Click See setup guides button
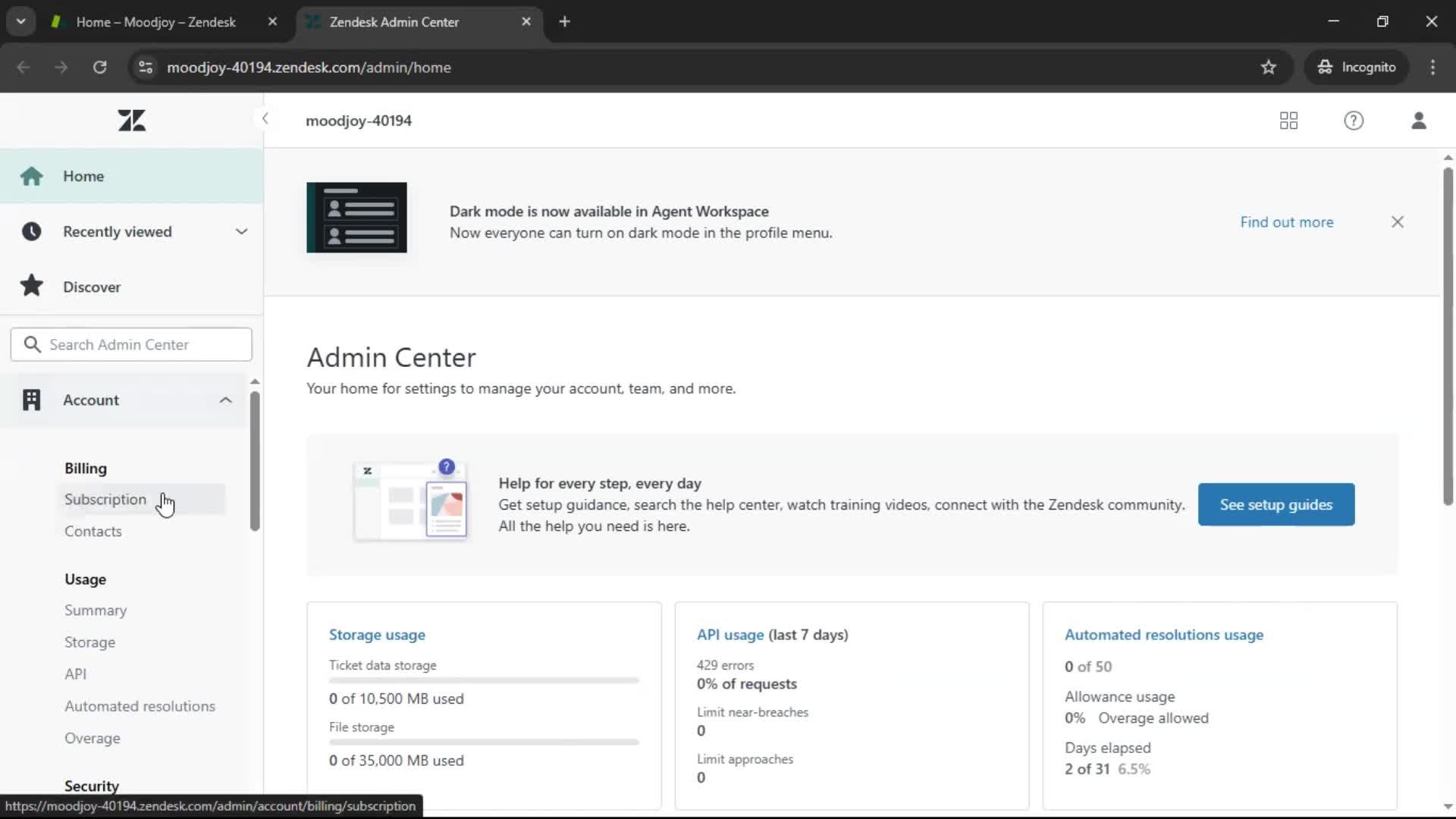The width and height of the screenshot is (1456, 819). [x=1276, y=504]
